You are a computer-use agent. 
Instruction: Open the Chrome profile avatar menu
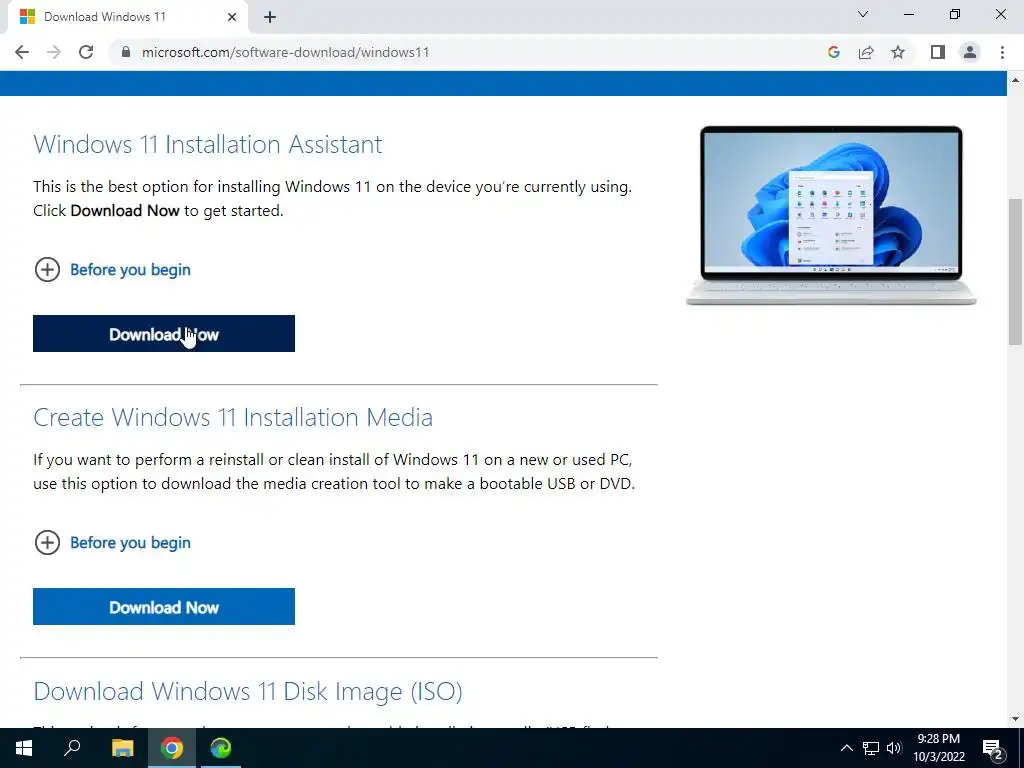tap(970, 52)
